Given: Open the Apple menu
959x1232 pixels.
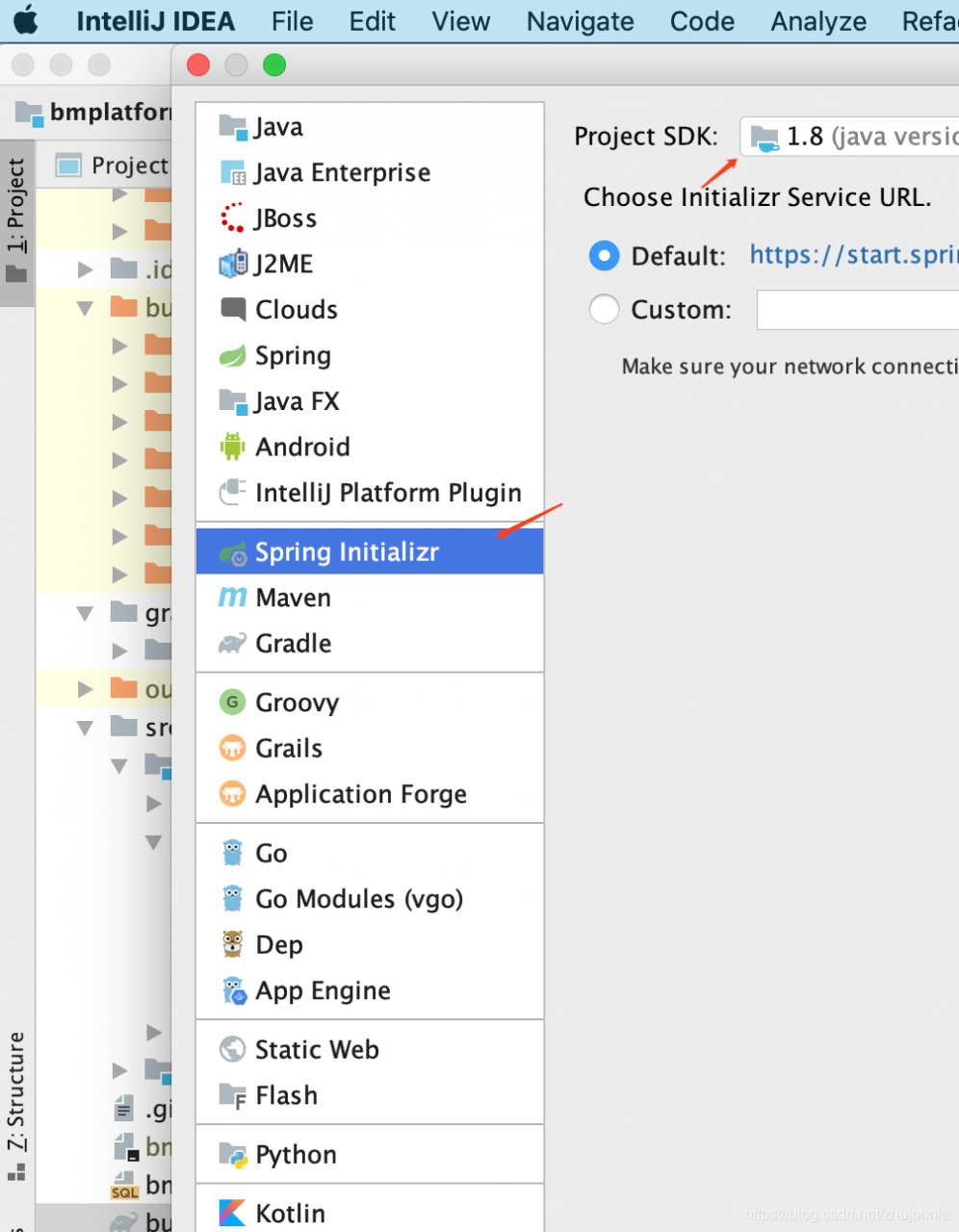Looking at the screenshot, I should (26, 20).
